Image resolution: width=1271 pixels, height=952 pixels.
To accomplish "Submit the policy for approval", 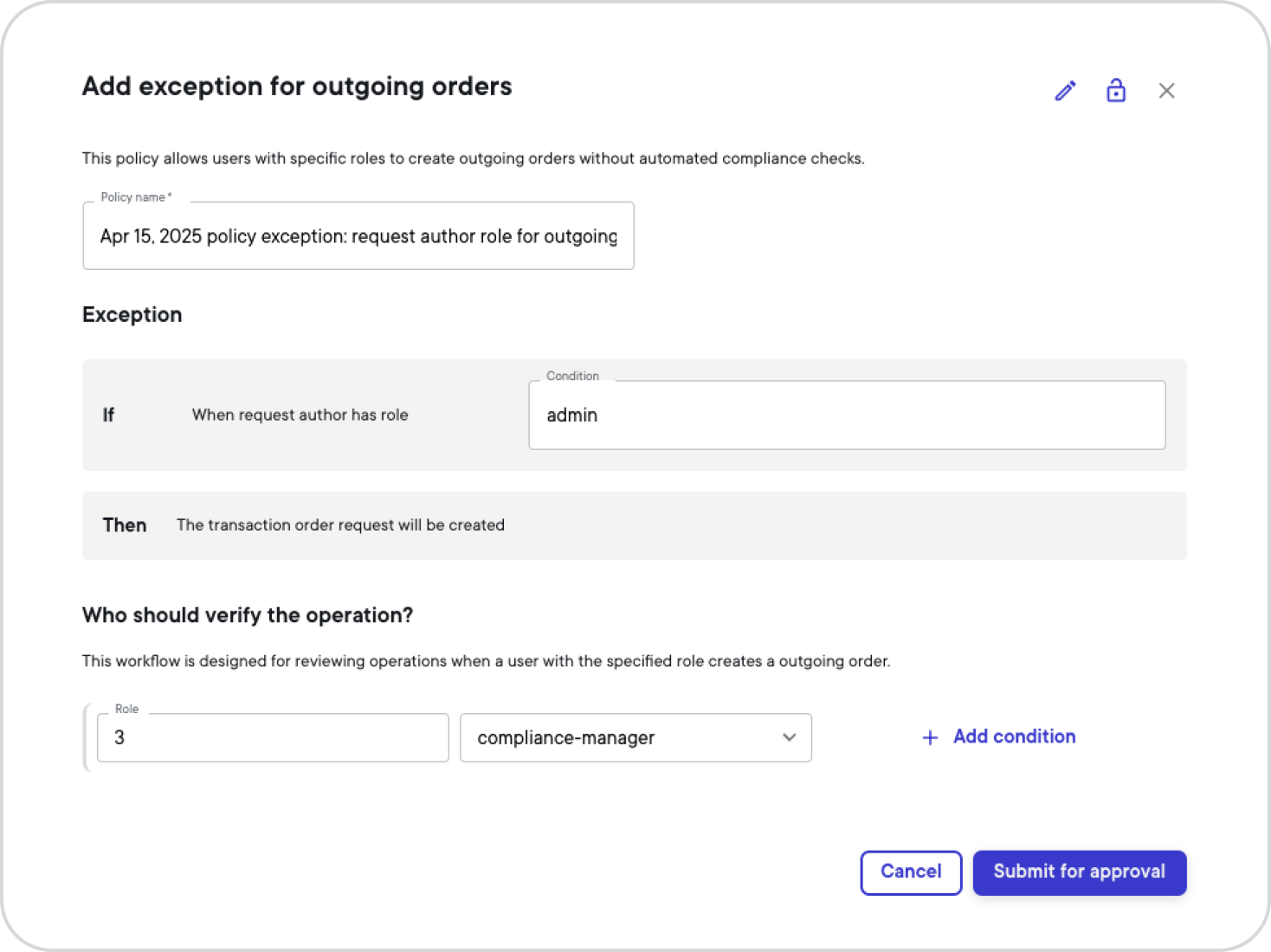I will (x=1080, y=872).
